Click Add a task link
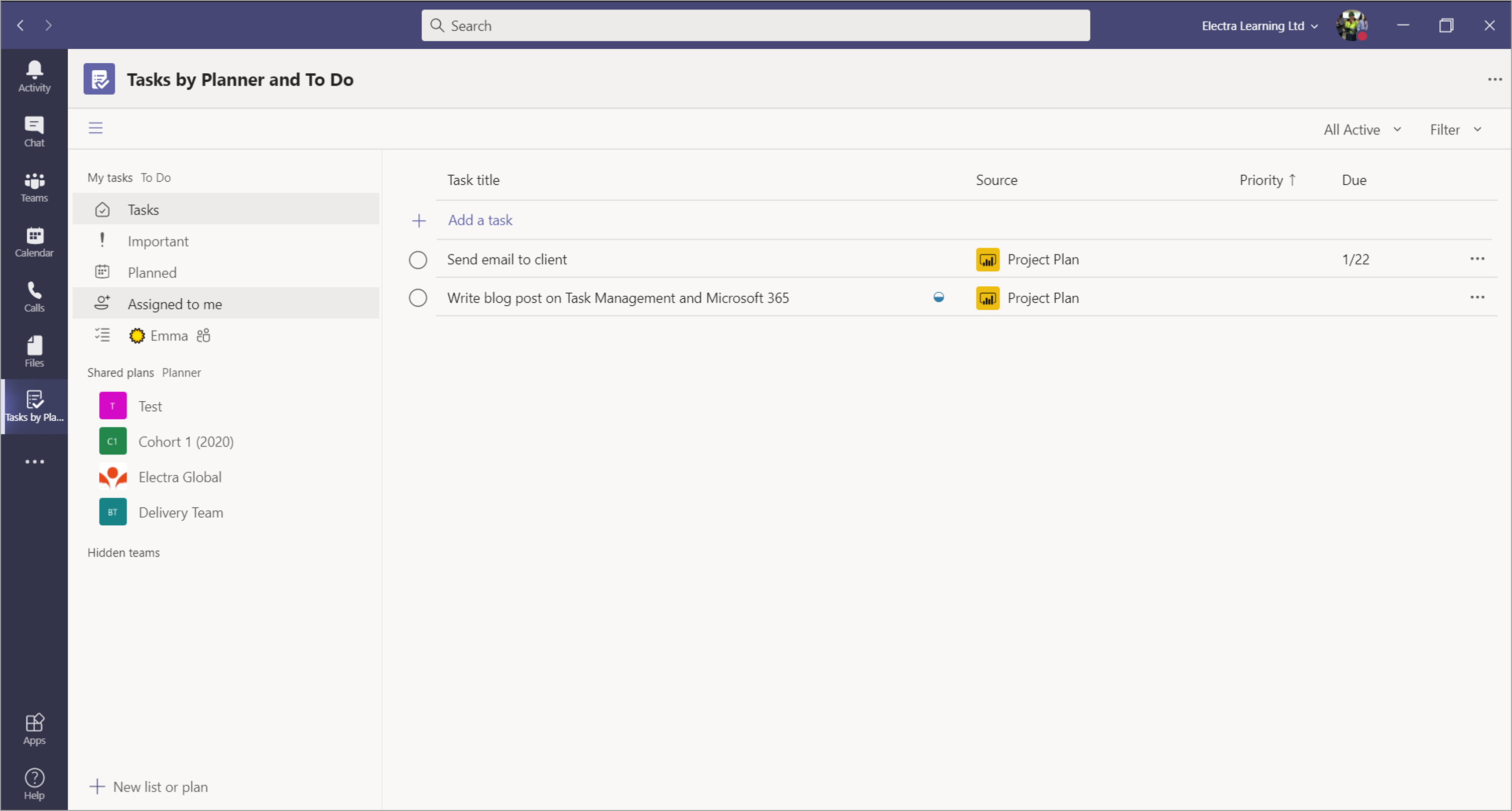1512x811 pixels. [480, 220]
